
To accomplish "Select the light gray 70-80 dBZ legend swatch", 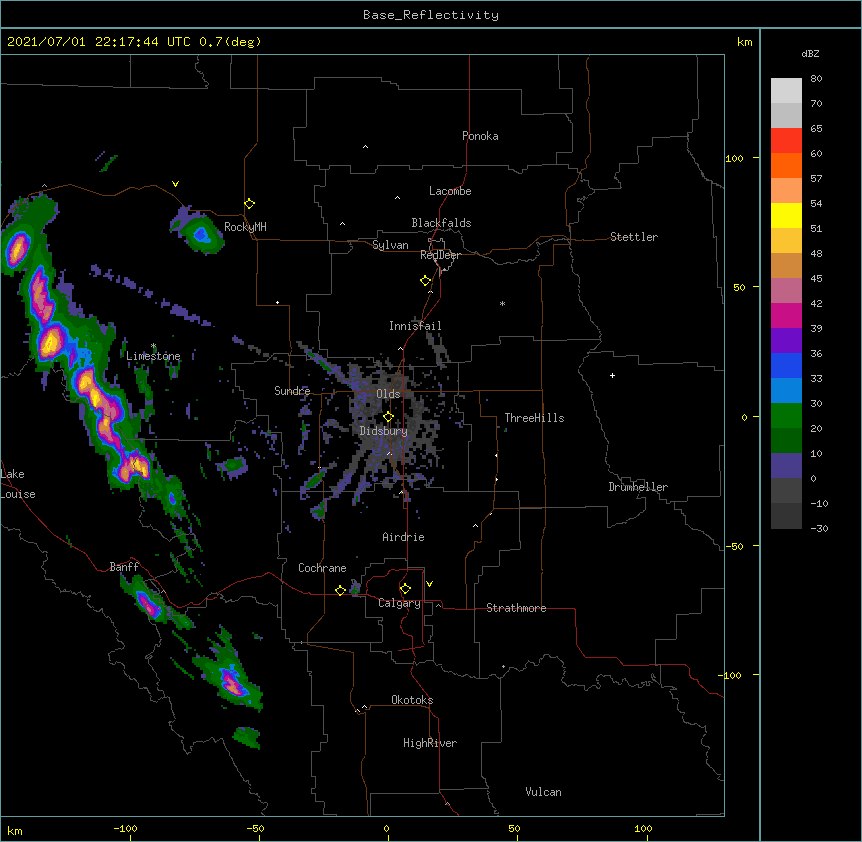I will click(x=786, y=91).
